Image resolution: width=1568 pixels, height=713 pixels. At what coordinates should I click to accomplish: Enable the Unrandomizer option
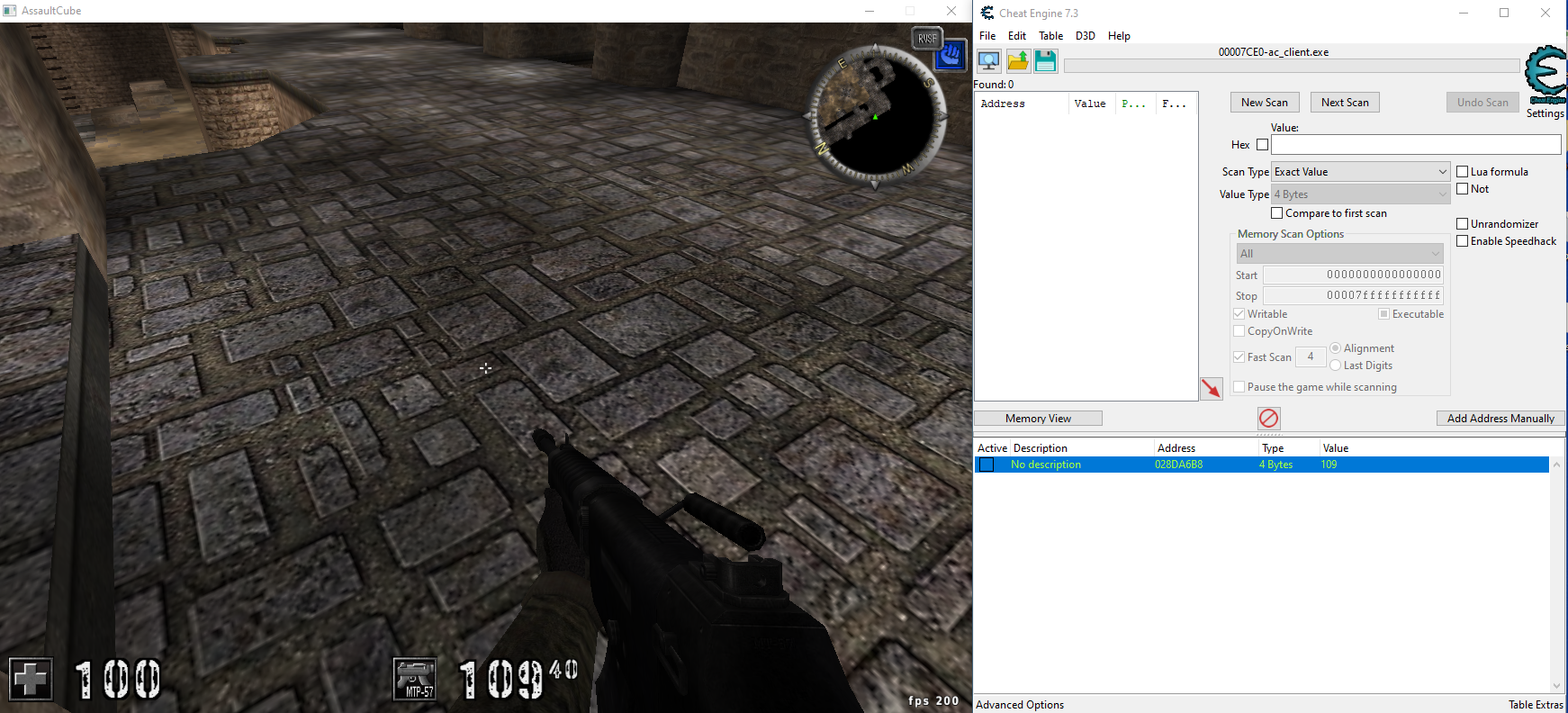pyautogui.click(x=1463, y=224)
